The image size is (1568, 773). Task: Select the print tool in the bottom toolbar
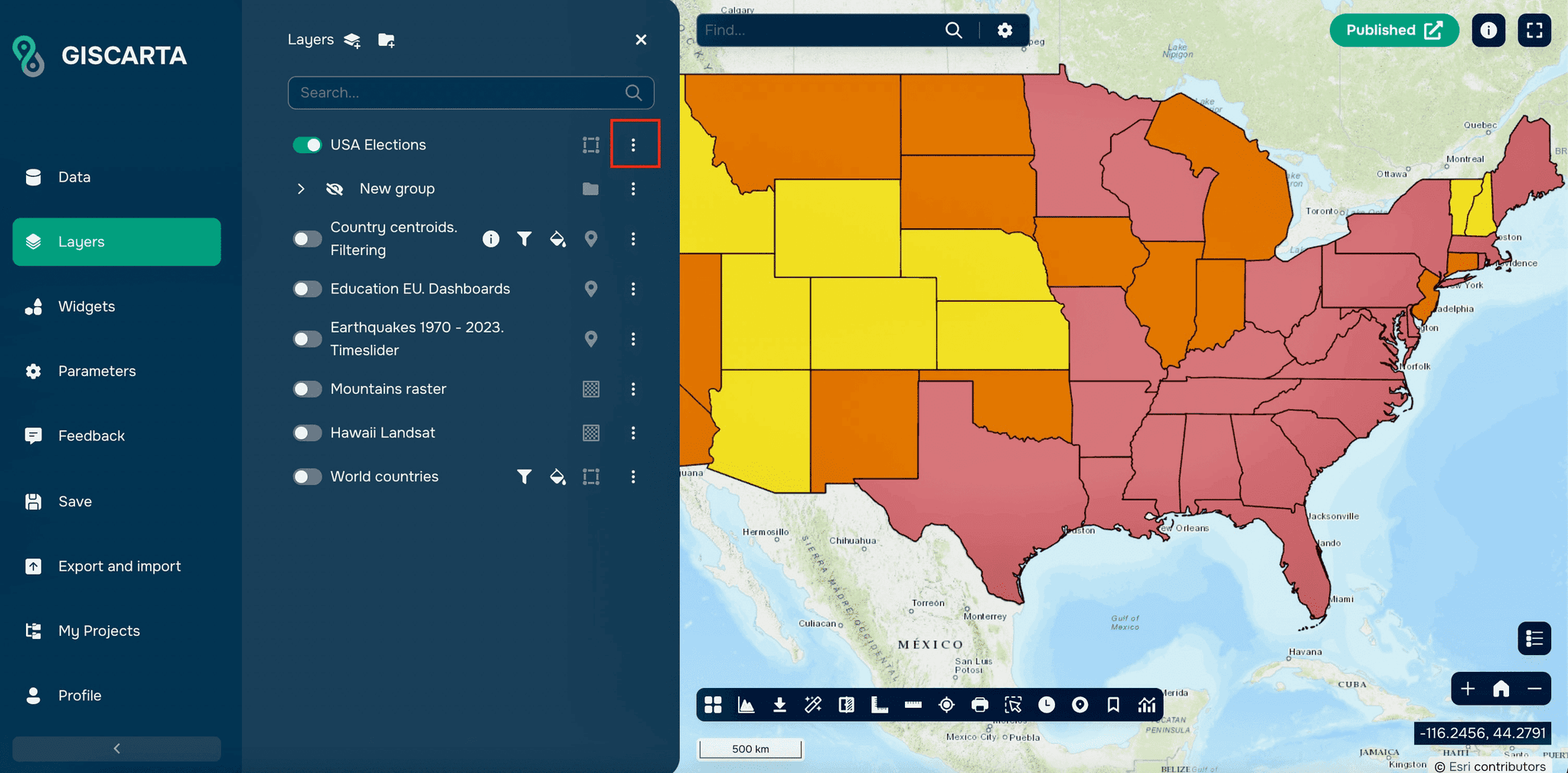[x=979, y=705]
